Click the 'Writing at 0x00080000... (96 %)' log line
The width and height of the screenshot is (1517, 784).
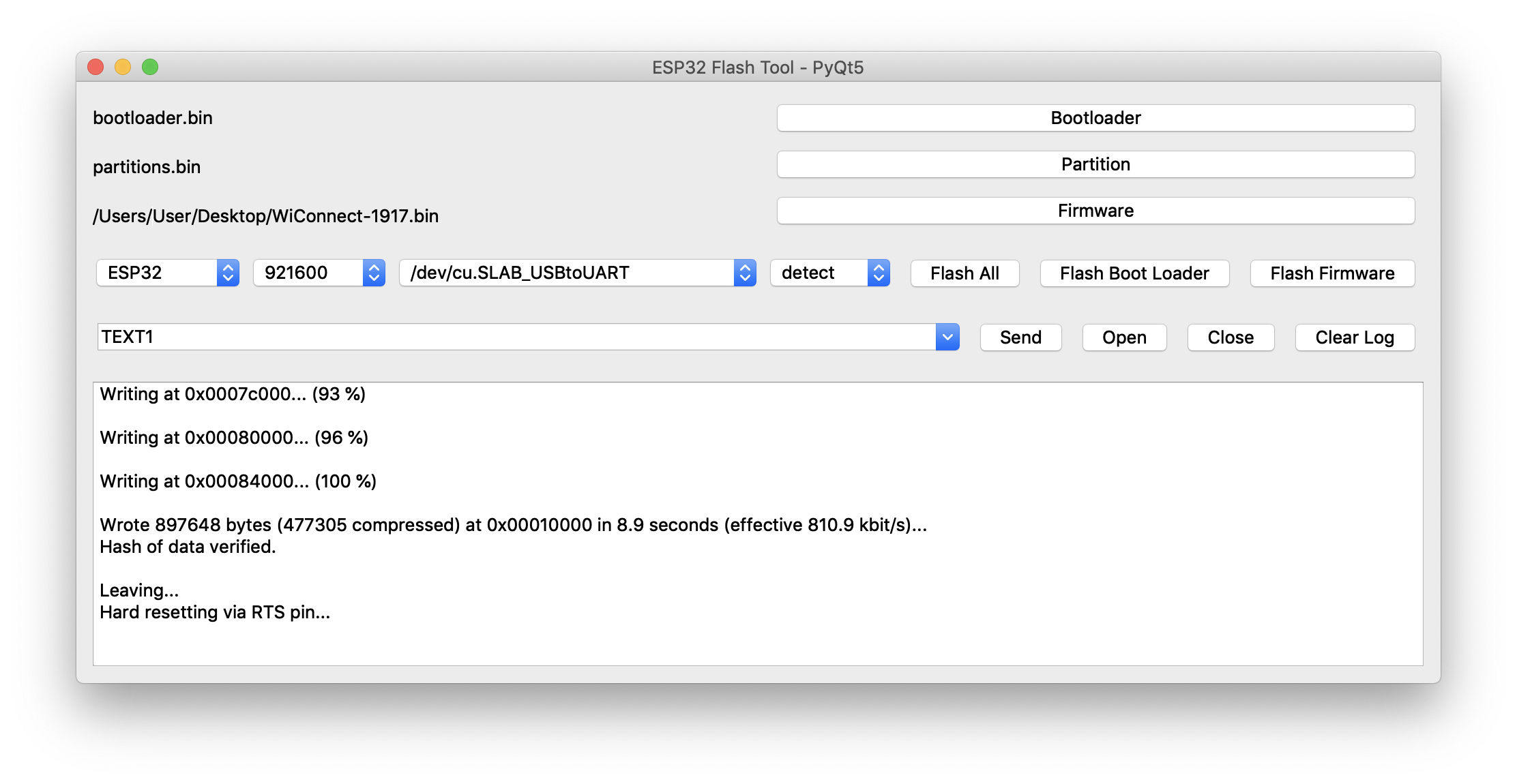click(x=234, y=438)
